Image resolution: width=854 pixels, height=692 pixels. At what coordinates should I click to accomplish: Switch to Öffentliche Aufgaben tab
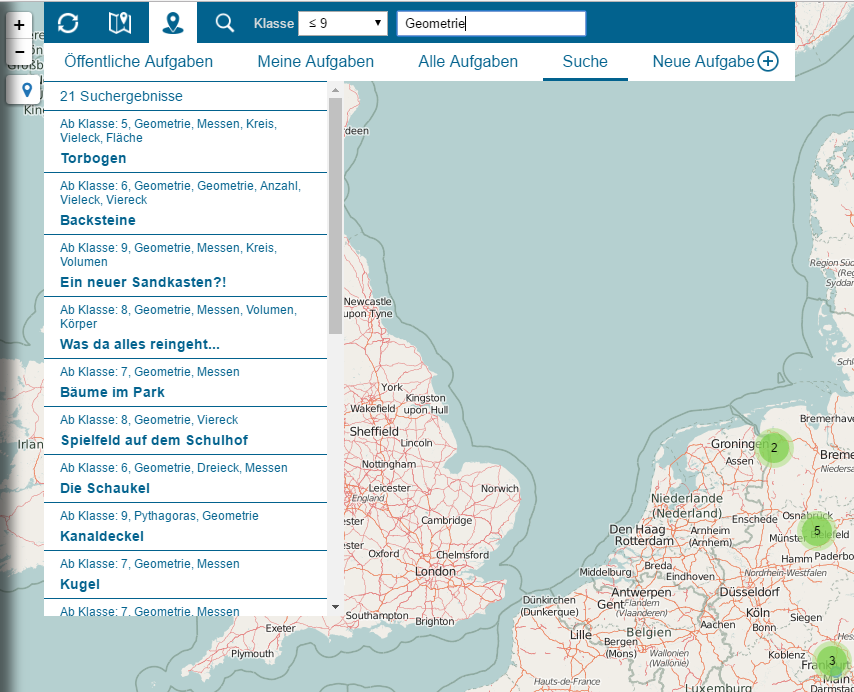(138, 62)
